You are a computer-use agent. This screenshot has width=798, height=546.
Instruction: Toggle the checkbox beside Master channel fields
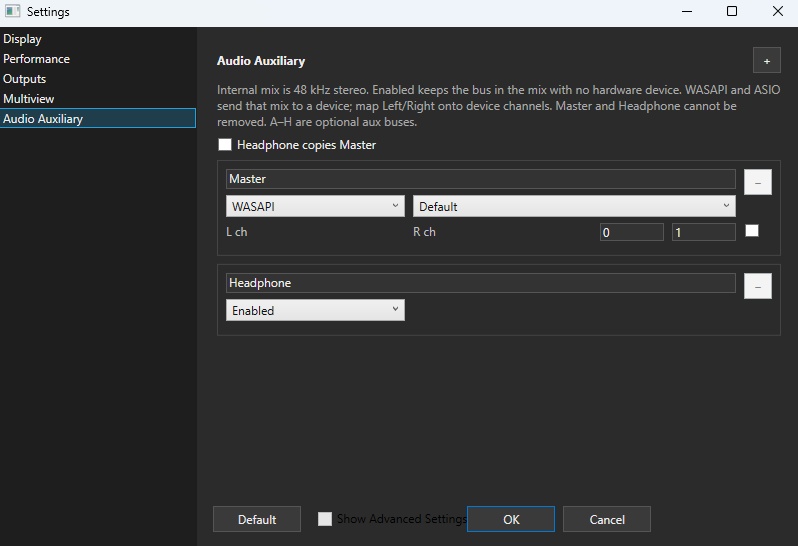[x=752, y=231]
